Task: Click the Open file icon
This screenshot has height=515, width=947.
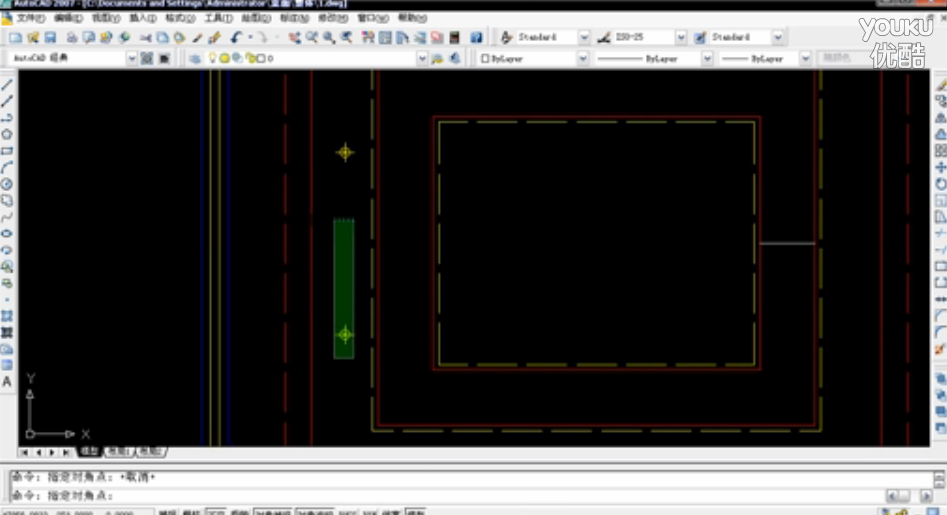Action: [x=33, y=37]
